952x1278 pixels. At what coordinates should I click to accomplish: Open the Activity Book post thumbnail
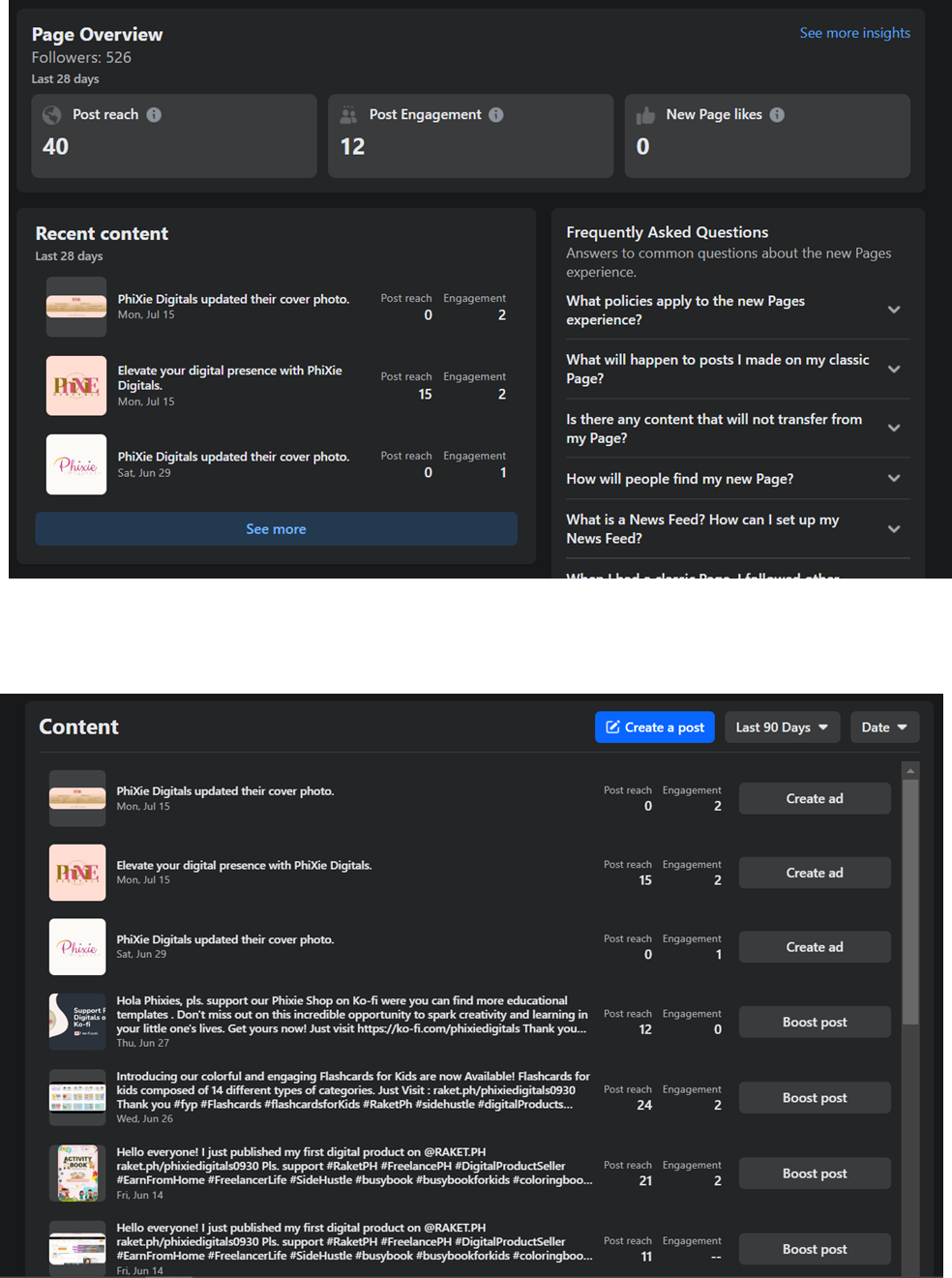[77, 1174]
